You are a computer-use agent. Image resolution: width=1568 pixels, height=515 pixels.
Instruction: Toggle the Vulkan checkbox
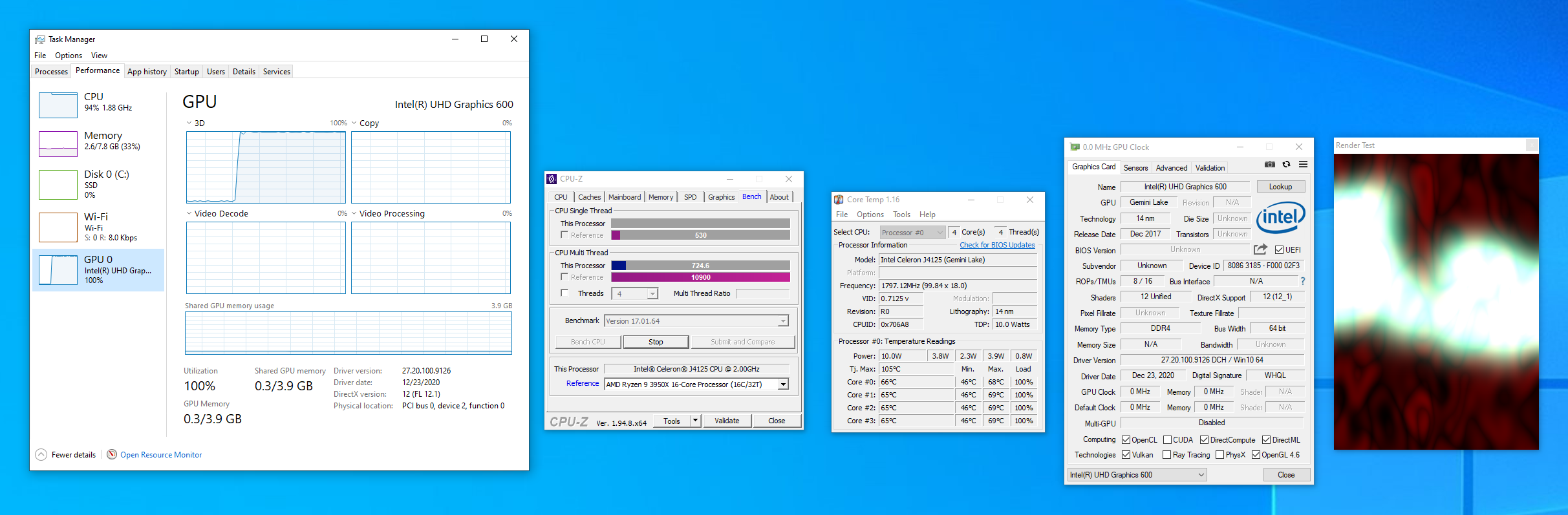pyautogui.click(x=1126, y=455)
